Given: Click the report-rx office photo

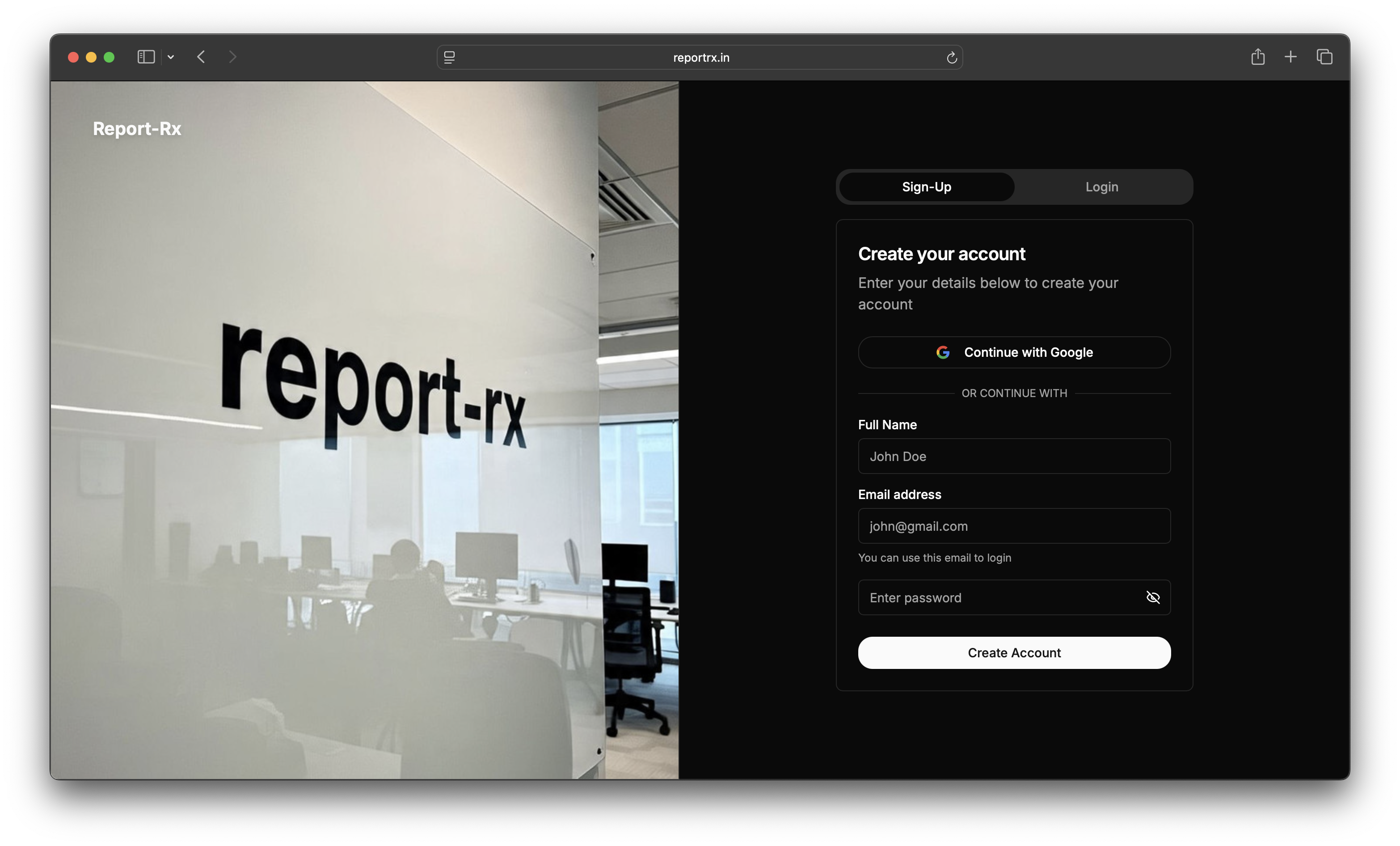Looking at the screenshot, I should [x=364, y=430].
